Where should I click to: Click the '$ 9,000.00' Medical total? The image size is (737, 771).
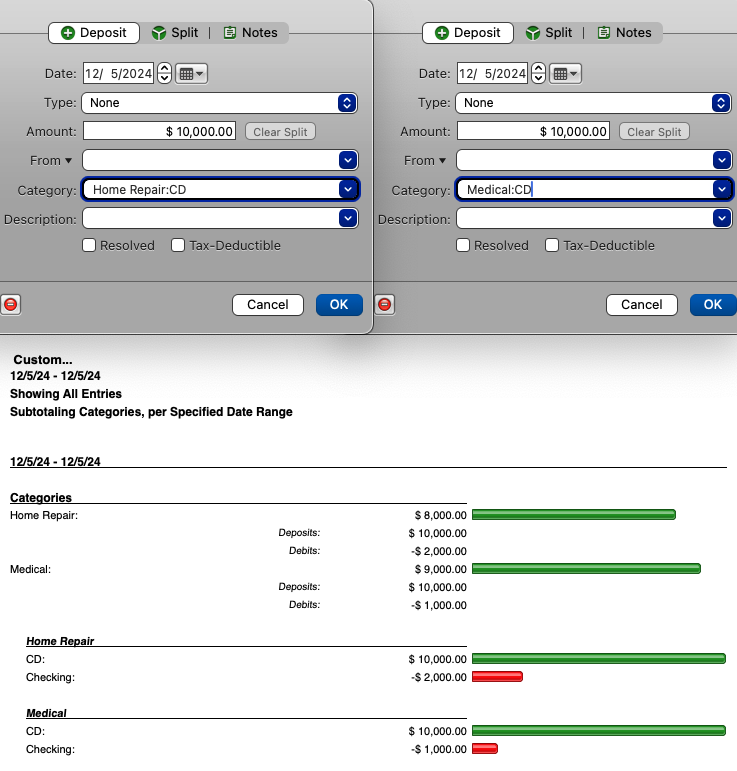(441, 569)
